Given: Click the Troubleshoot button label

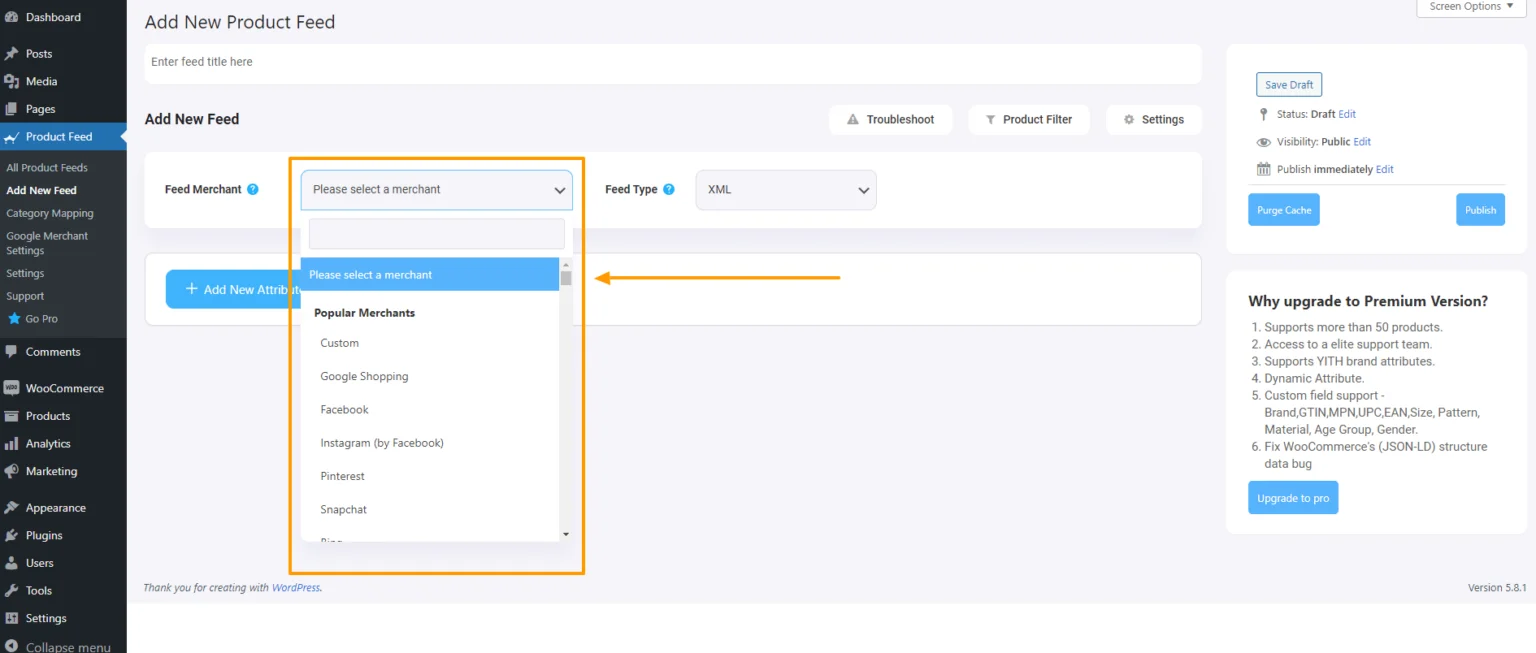Looking at the screenshot, I should [900, 119].
